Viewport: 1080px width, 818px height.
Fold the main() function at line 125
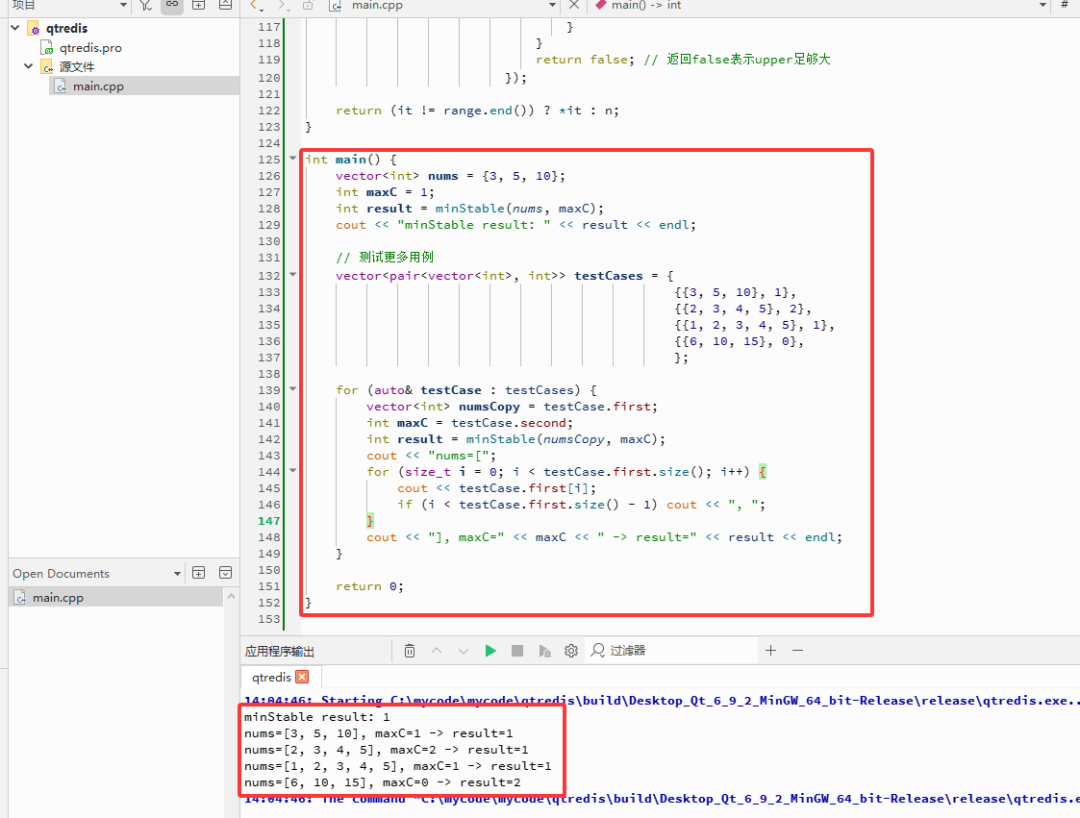click(293, 158)
